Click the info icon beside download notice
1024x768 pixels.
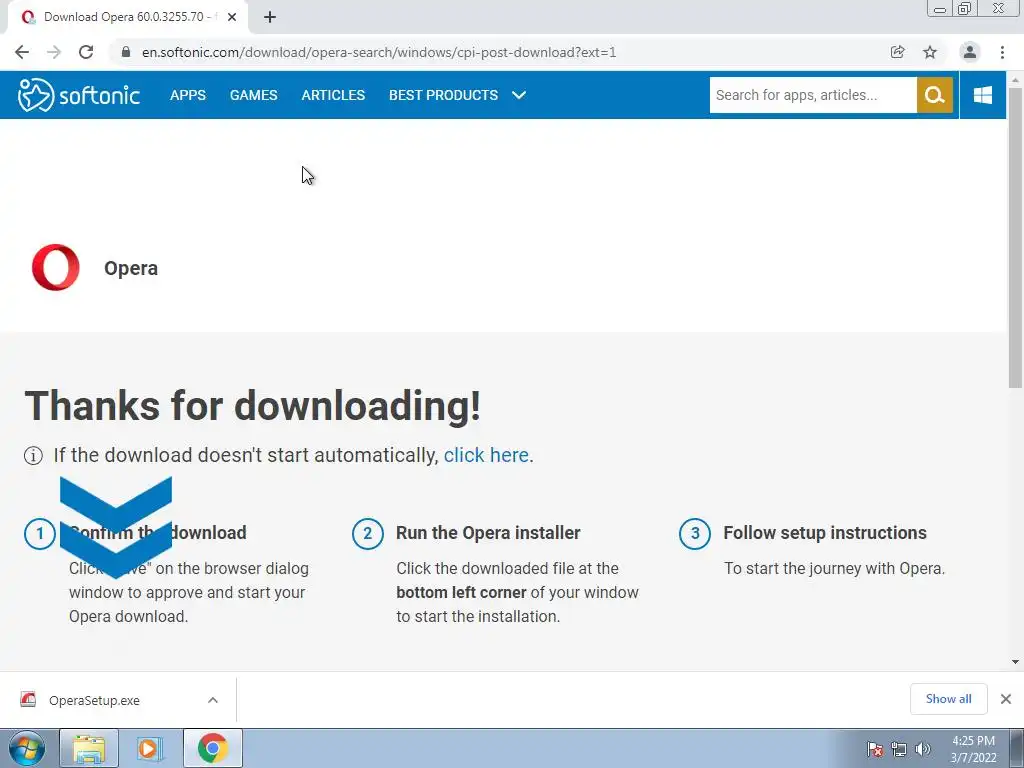point(33,456)
